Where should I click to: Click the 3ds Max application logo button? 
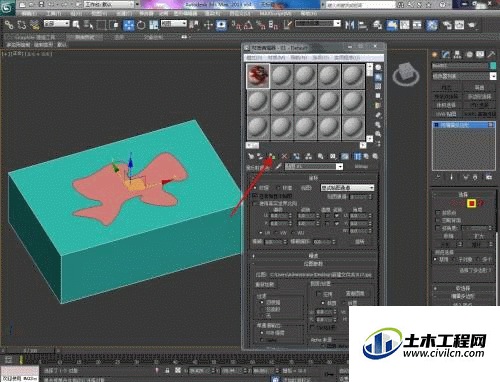click(x=7, y=7)
